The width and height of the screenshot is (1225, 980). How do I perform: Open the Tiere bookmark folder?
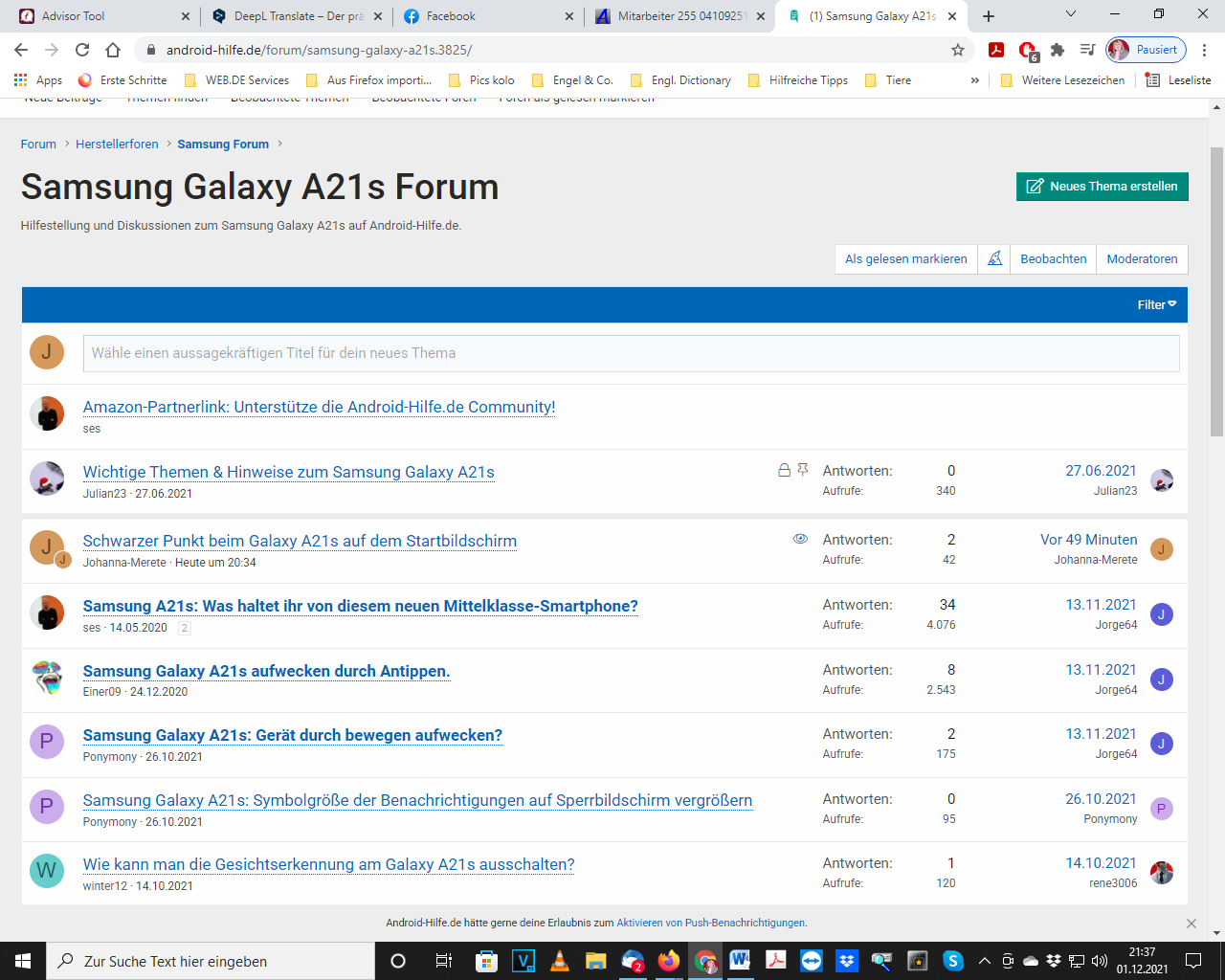(x=888, y=80)
